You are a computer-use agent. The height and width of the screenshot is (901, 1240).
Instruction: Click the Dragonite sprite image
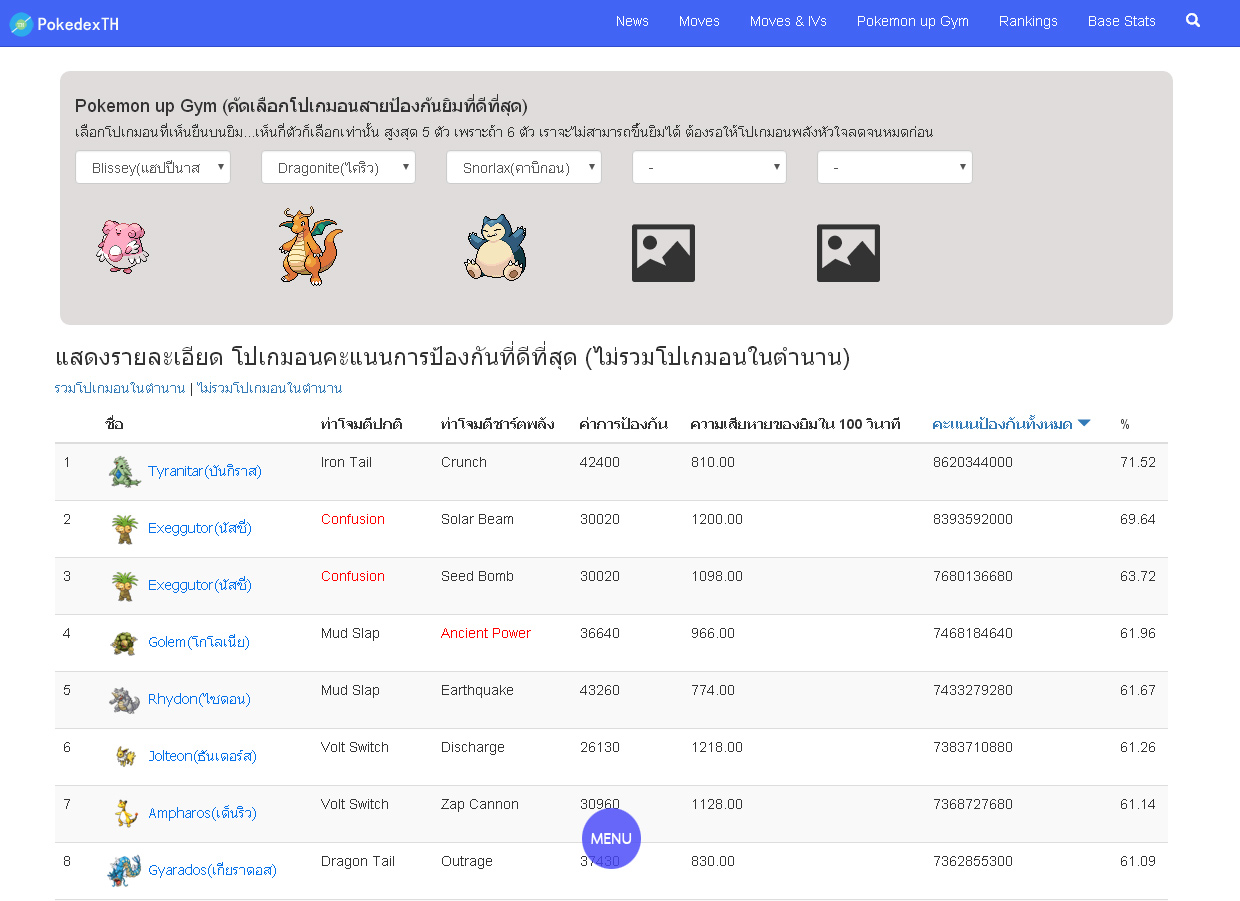point(309,246)
